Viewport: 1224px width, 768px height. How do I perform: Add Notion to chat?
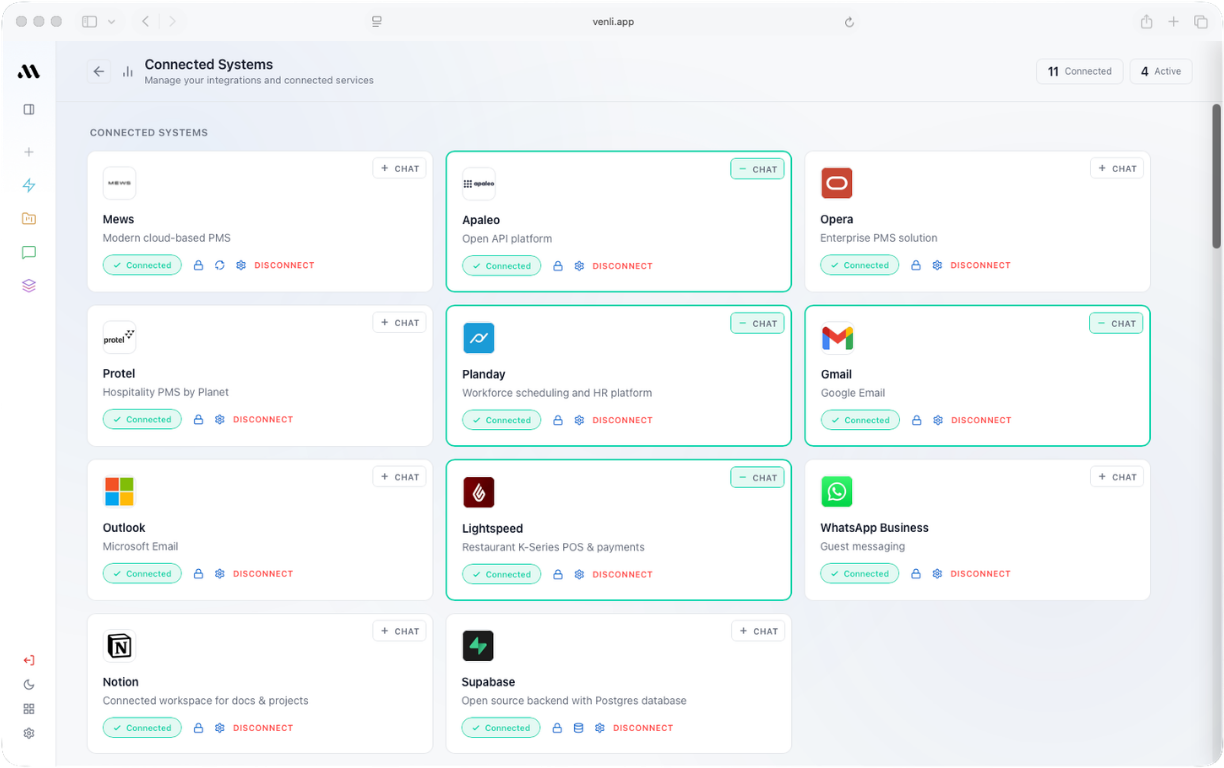pyautogui.click(x=400, y=631)
